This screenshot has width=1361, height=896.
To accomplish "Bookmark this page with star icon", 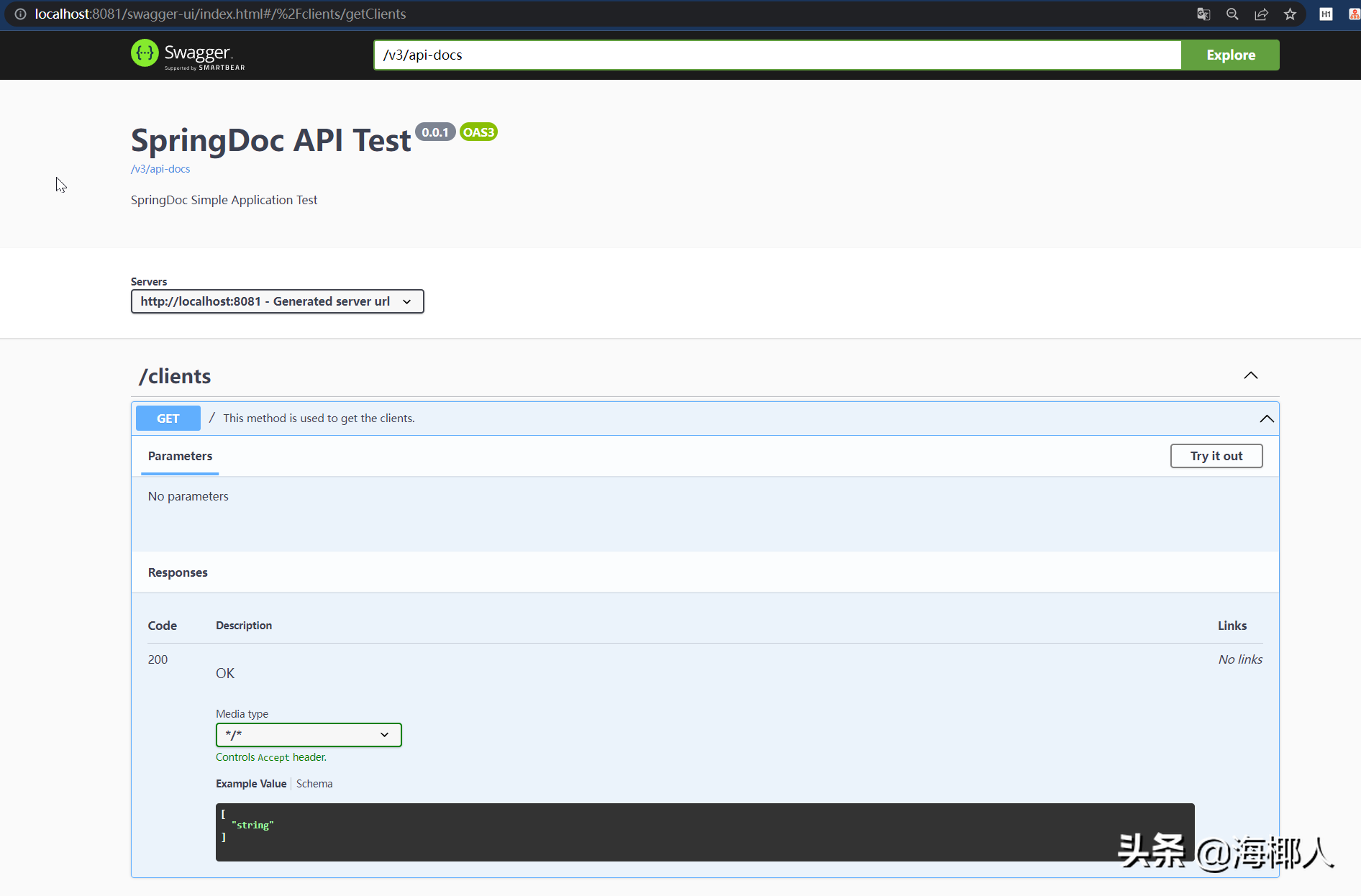I will click(1290, 14).
